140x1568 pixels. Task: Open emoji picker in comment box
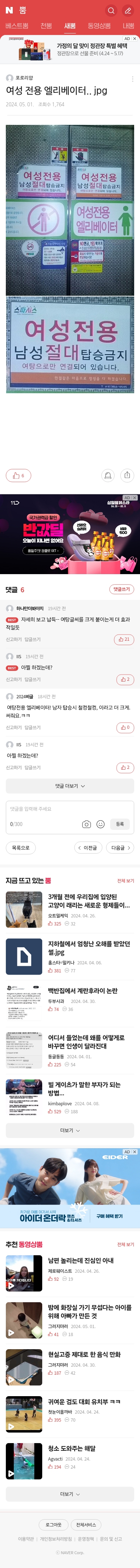(100, 824)
